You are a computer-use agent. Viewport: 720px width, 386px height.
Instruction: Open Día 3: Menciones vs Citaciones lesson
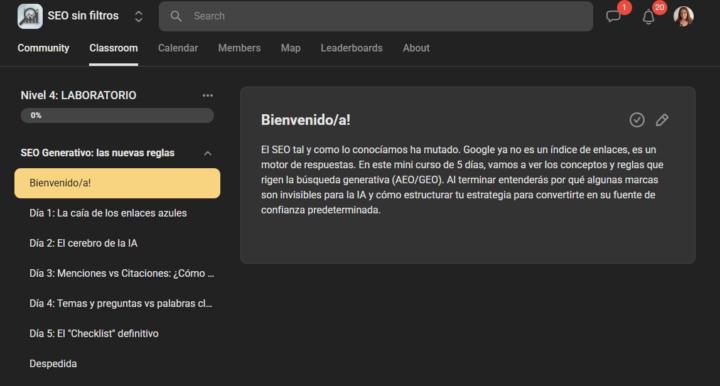pyautogui.click(x=122, y=273)
